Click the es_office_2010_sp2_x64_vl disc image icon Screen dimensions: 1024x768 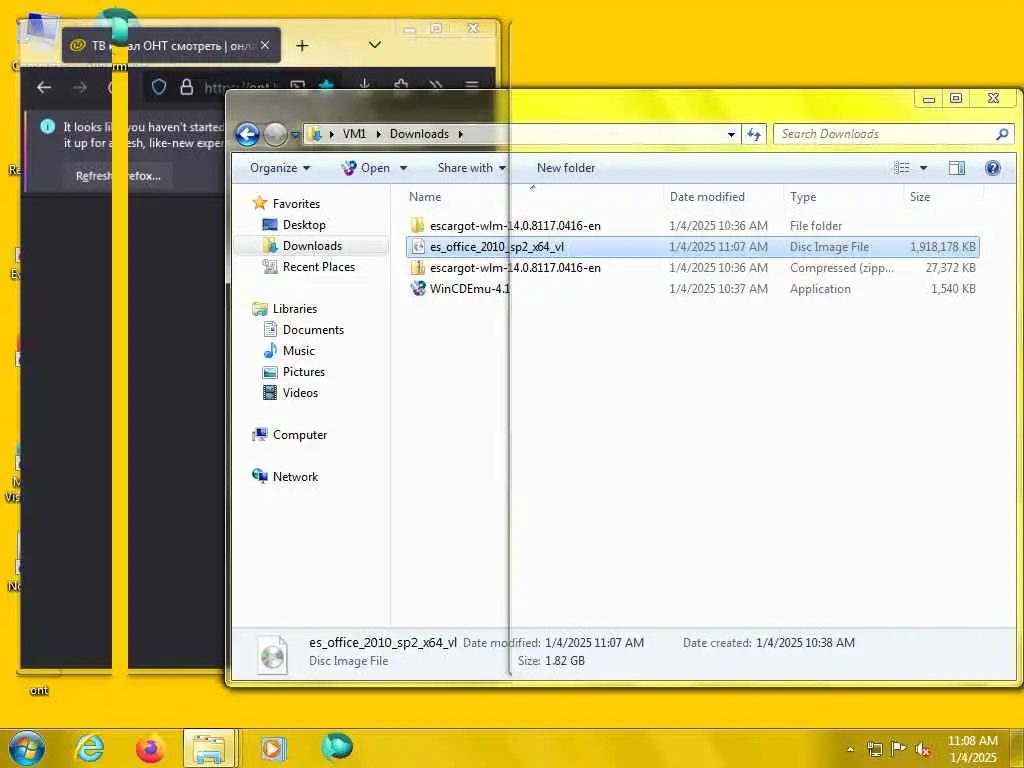point(417,247)
